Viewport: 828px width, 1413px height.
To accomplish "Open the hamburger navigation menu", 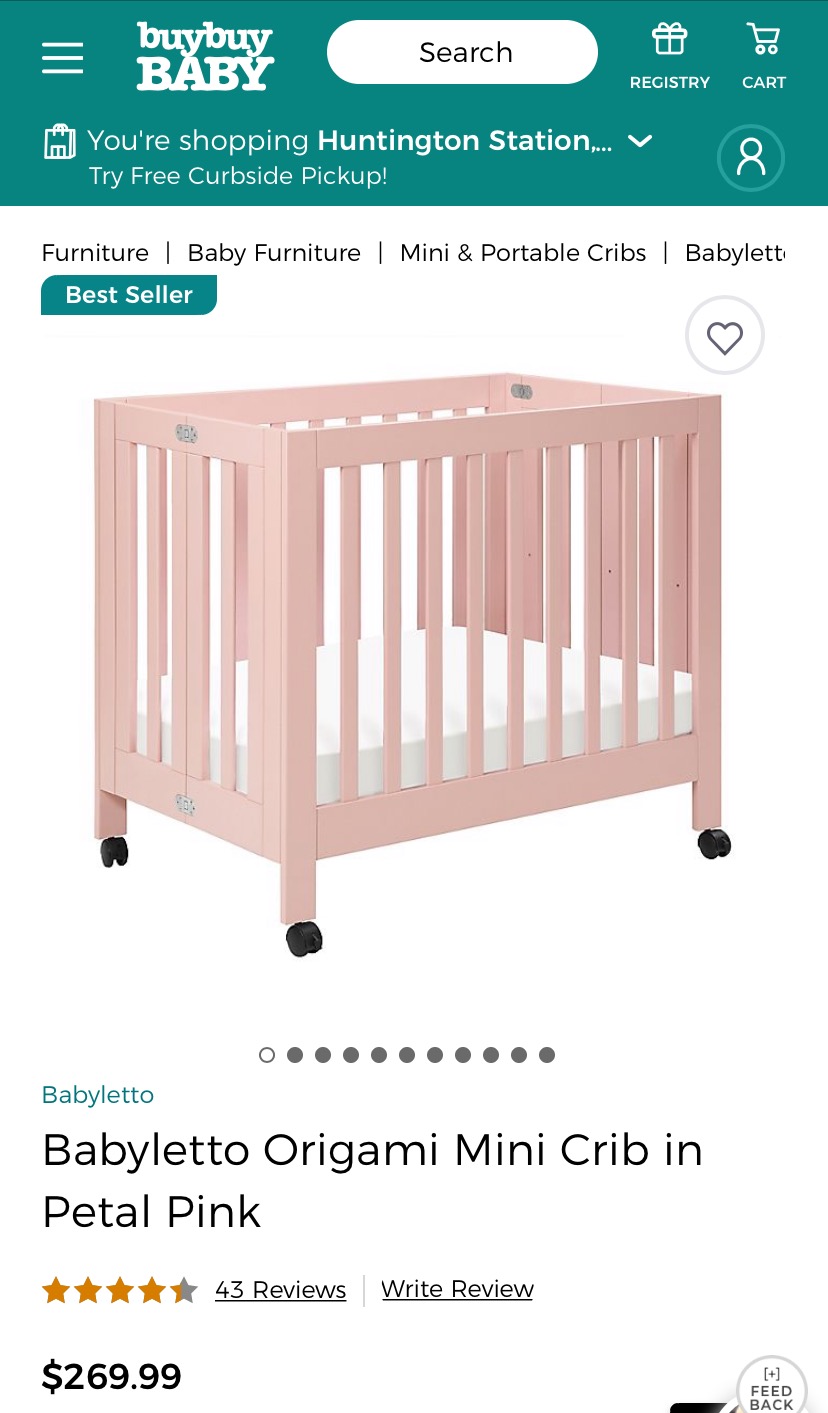I will [x=62, y=57].
